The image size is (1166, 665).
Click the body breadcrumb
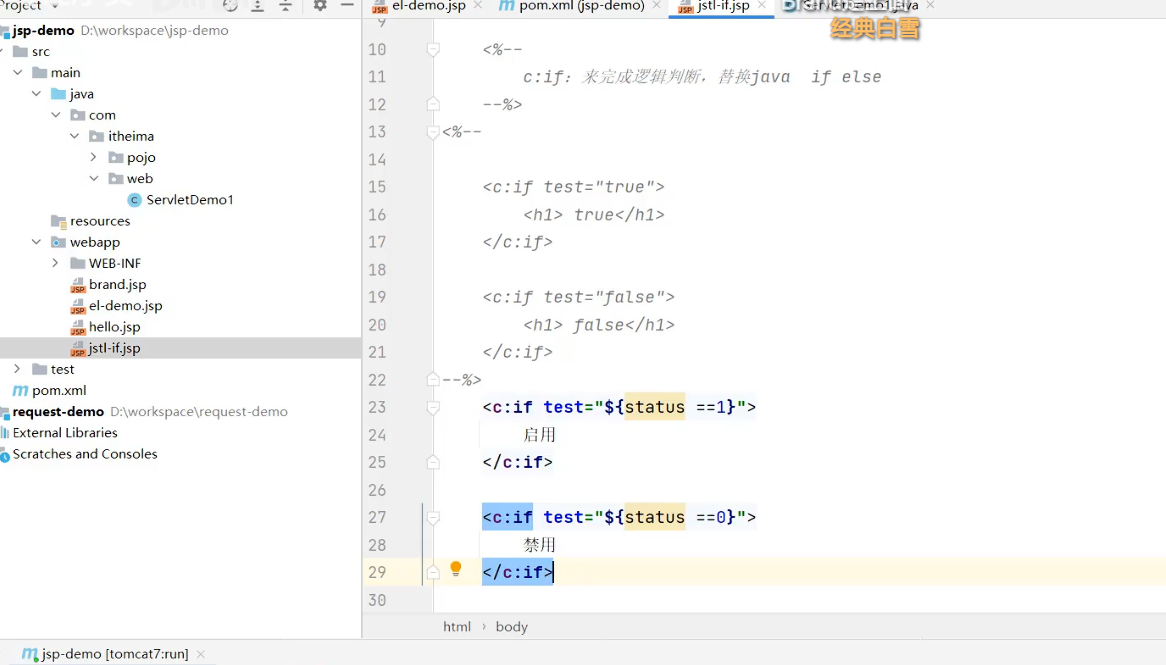coord(512,626)
